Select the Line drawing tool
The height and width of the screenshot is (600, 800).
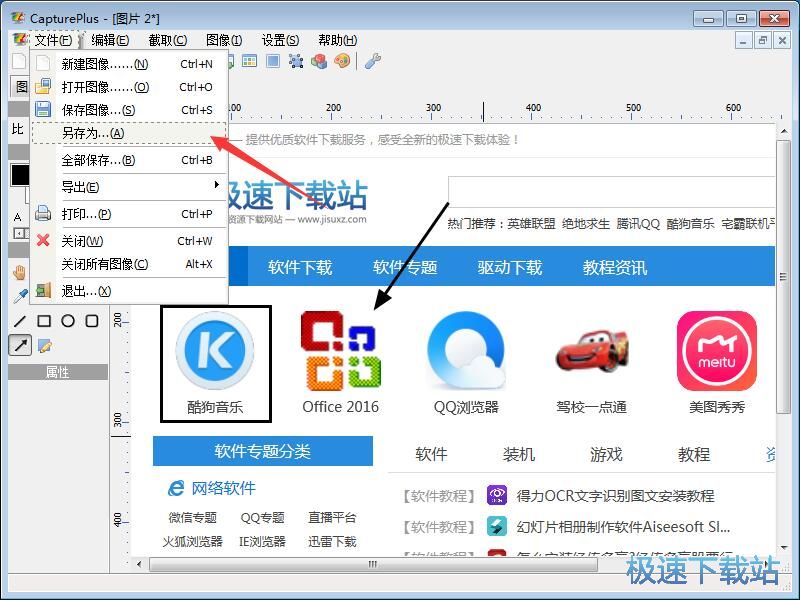(x=20, y=321)
